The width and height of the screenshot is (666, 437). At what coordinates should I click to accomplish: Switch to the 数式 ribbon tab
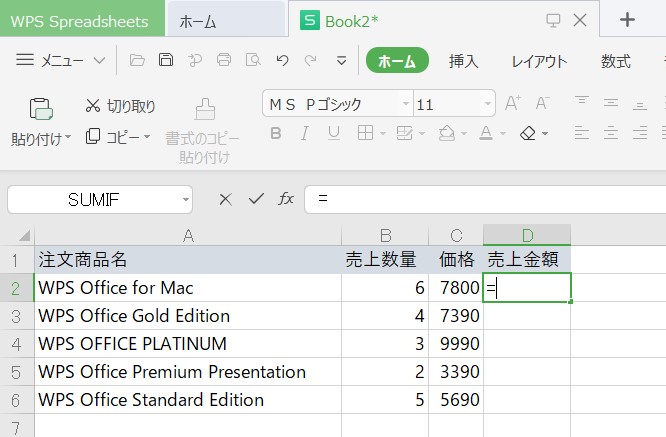pos(615,61)
